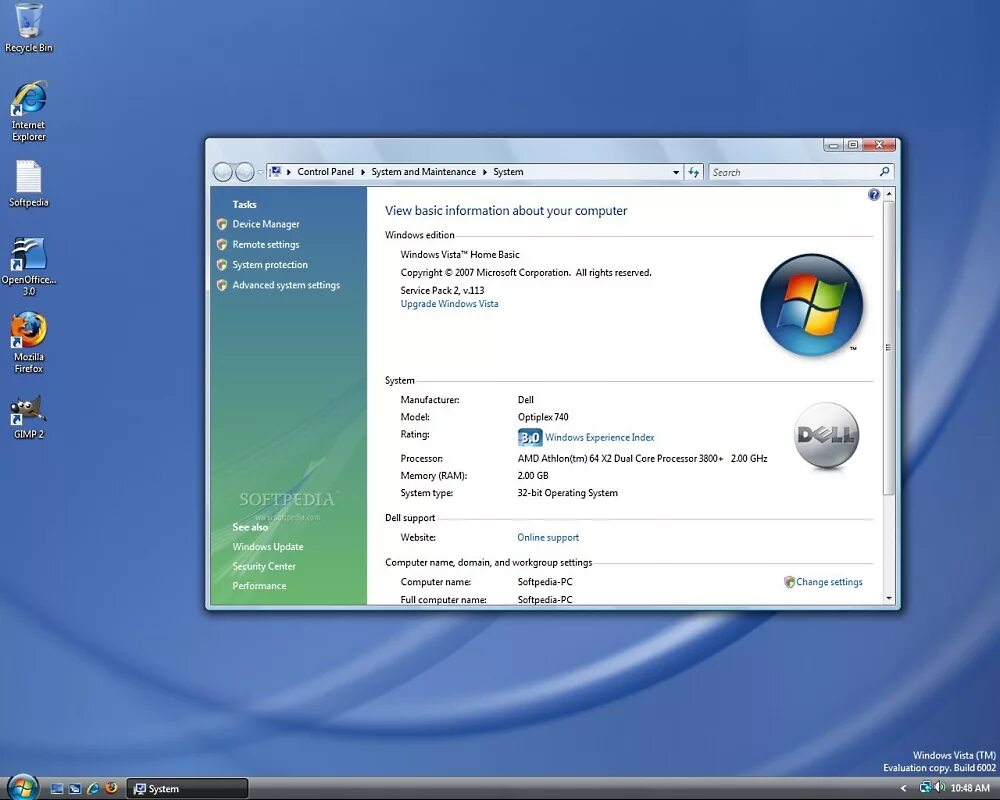The image size is (1000, 800).
Task: Click '32-bit Operating System' value
Action: point(568,493)
